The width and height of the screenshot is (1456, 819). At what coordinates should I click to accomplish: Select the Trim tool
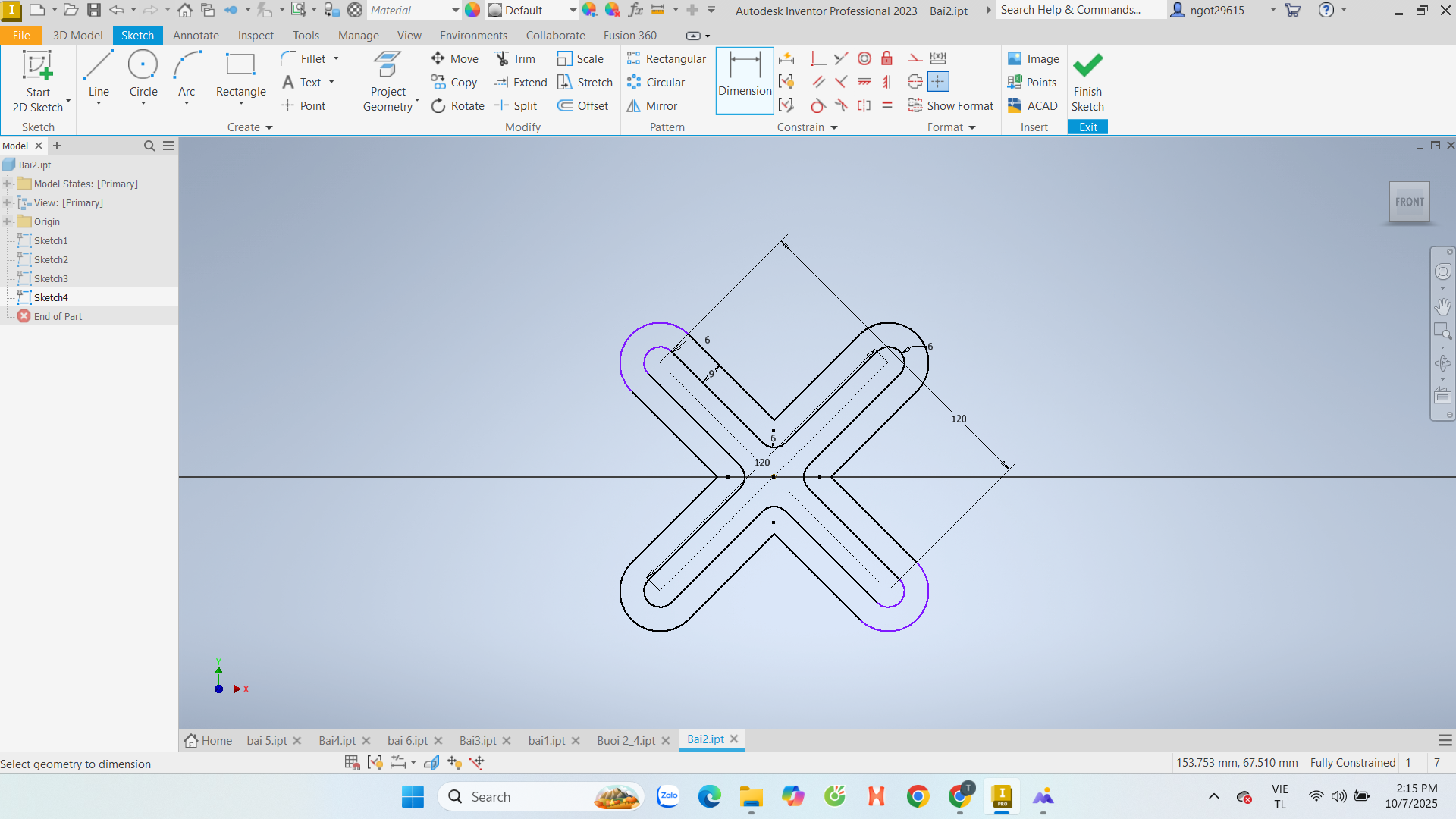coord(515,59)
